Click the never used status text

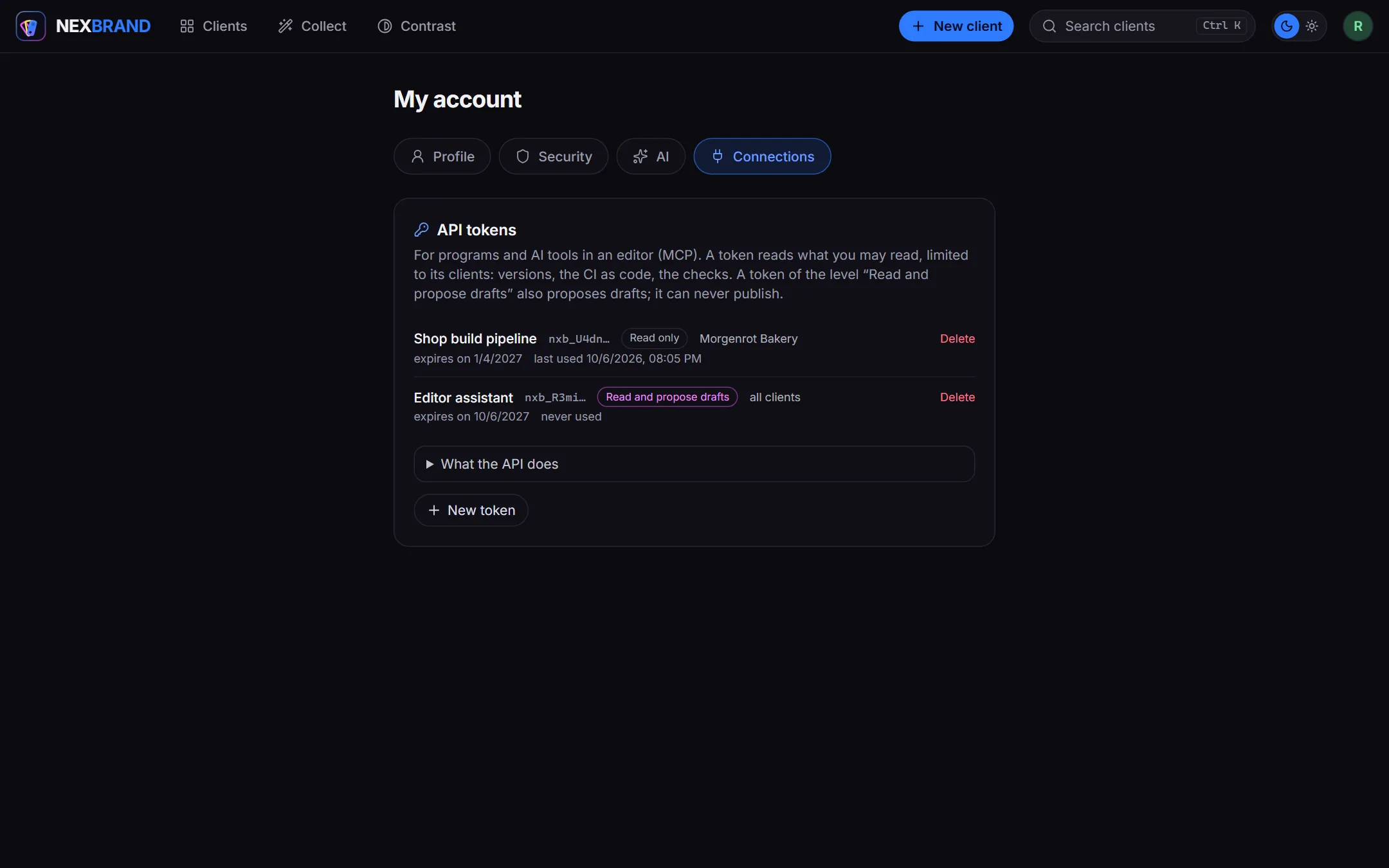(571, 417)
